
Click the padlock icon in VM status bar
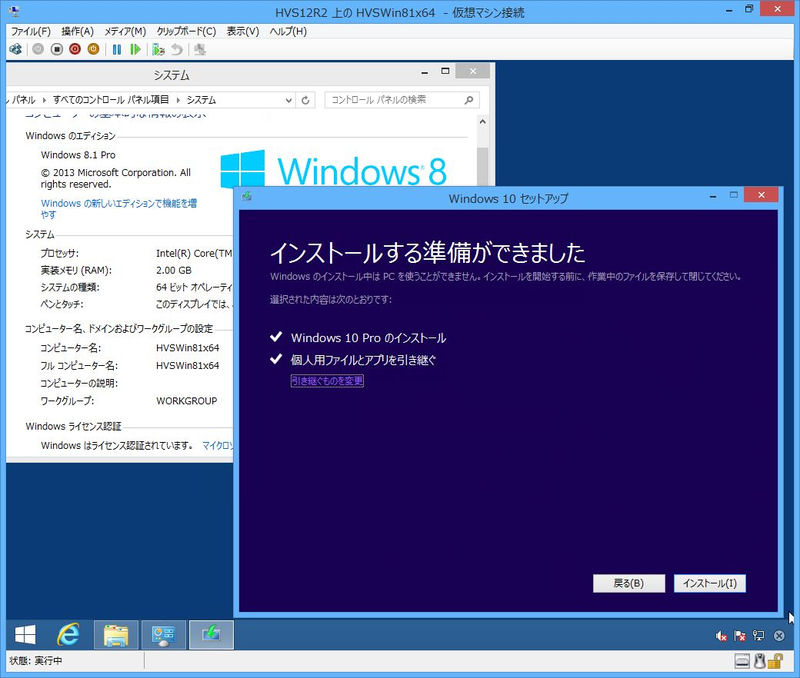coord(775,661)
